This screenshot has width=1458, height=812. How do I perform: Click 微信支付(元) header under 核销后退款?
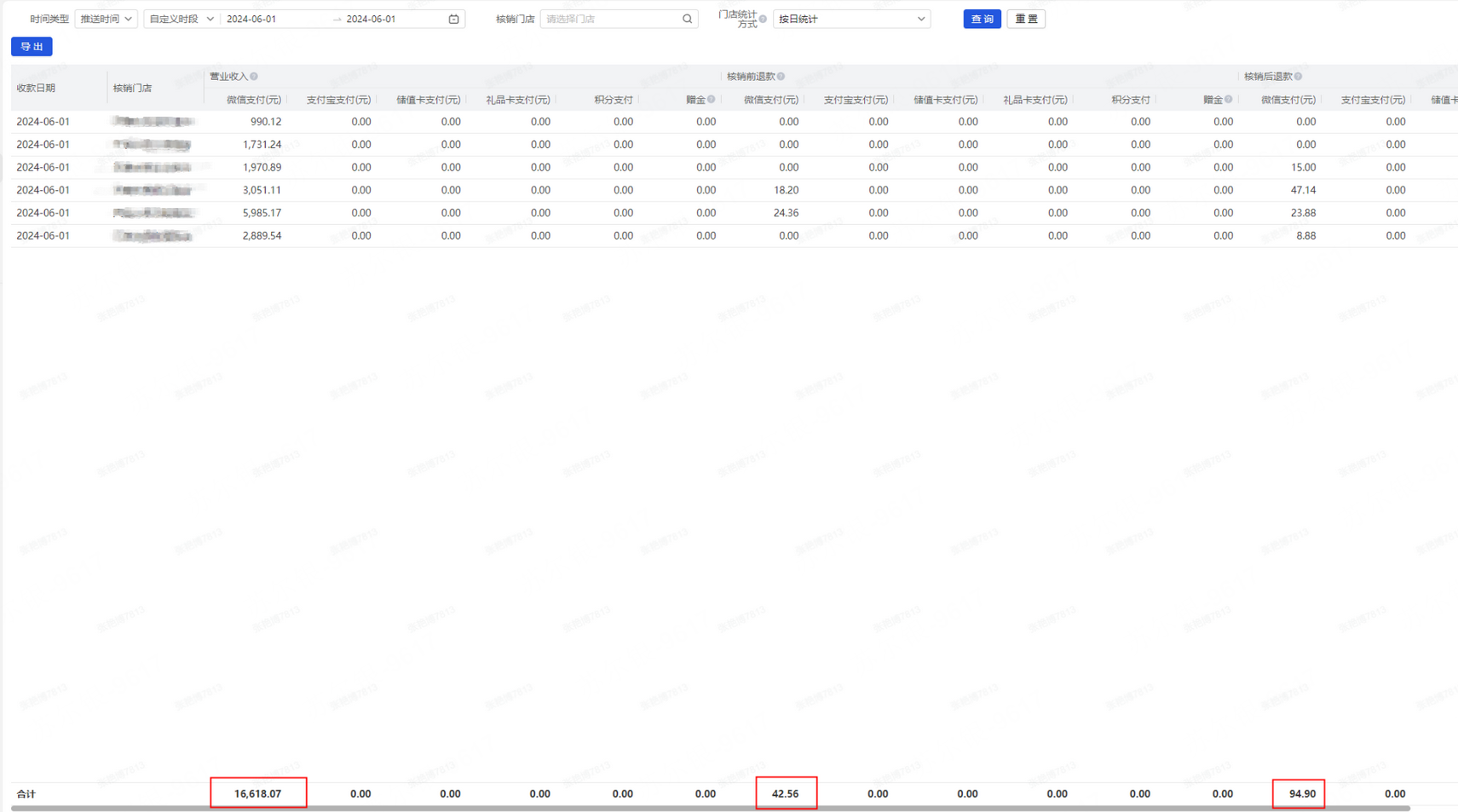pyautogui.click(x=1288, y=100)
